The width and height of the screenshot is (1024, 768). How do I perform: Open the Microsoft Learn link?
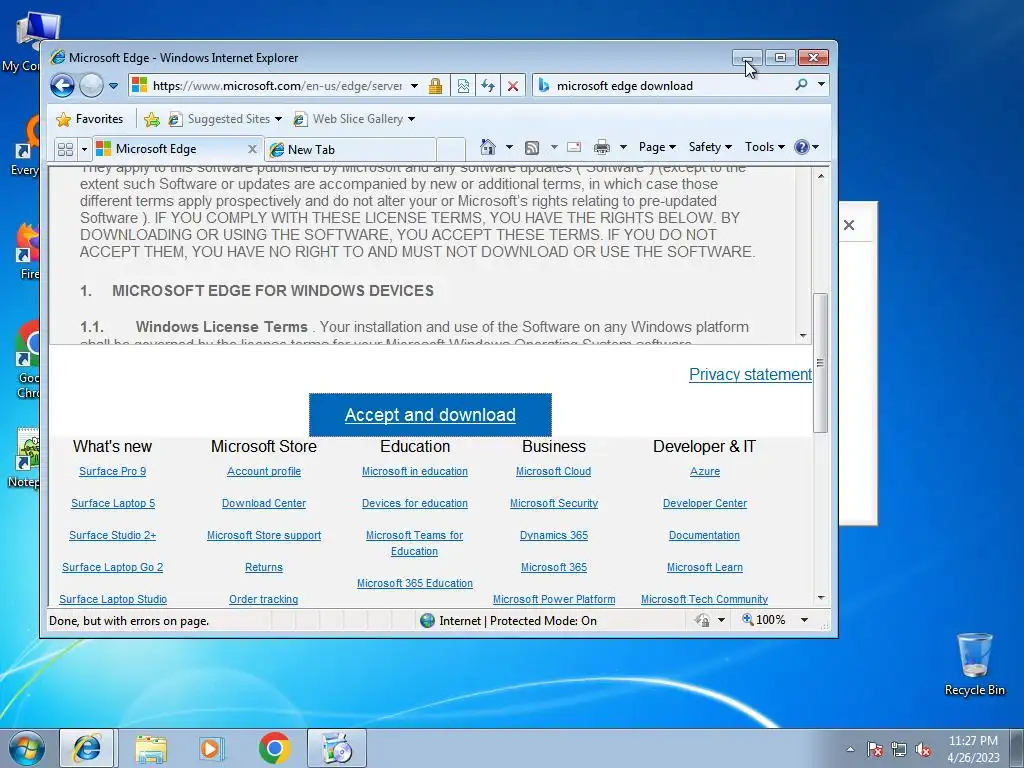click(x=705, y=568)
